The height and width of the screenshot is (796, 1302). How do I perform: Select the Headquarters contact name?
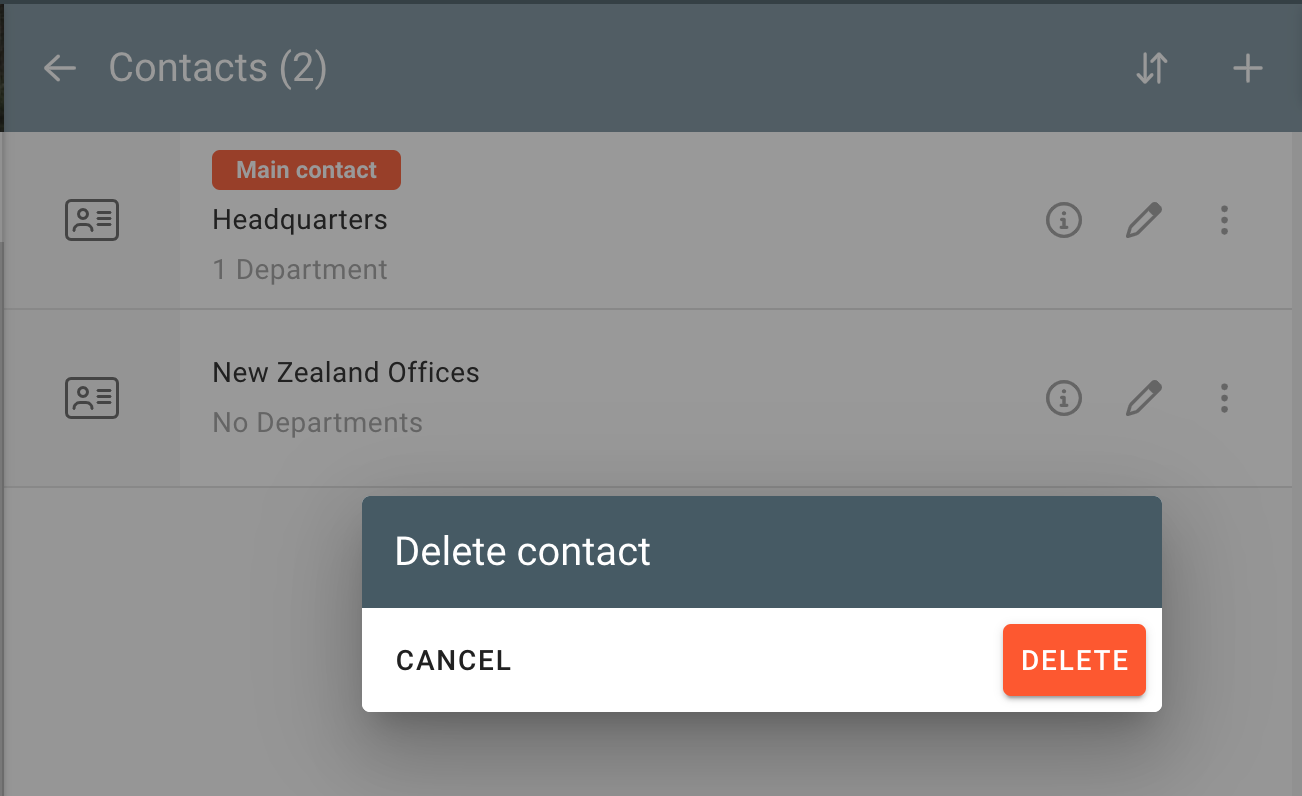tap(300, 220)
